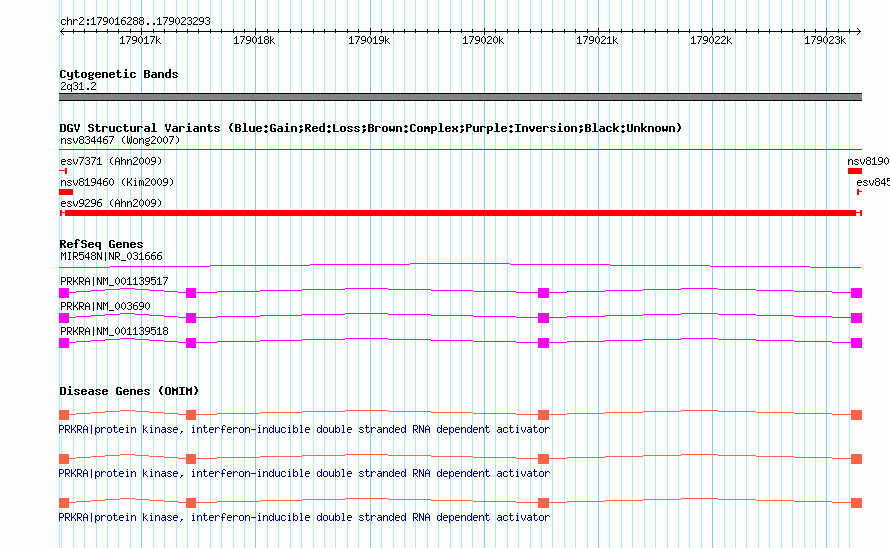Select leftmost exon of NM_001139518 transcript
The height and width of the screenshot is (548, 890).
64,343
